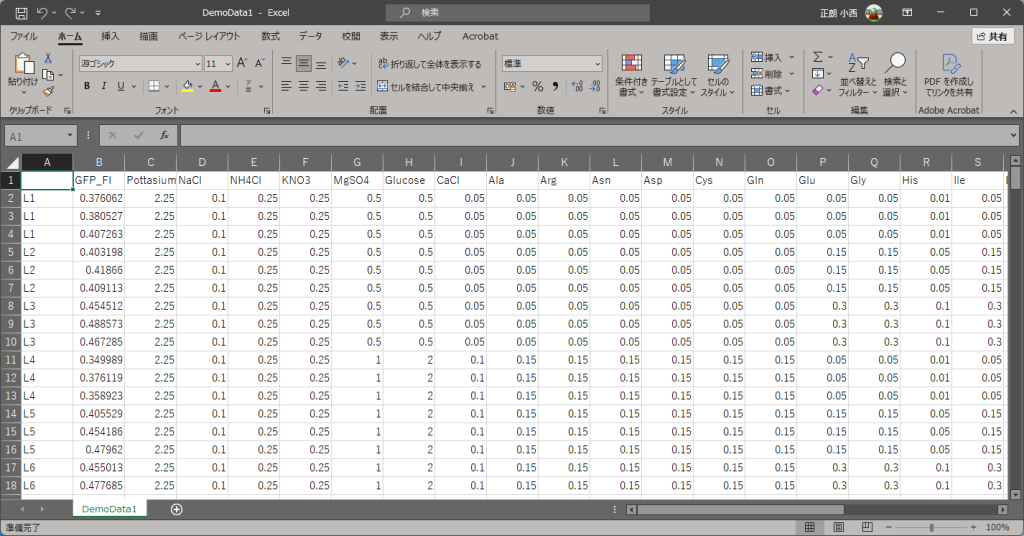Toggle 折り返して全体を表示する wrap text
Image resolution: width=1024 pixels, height=536 pixels.
(x=429, y=64)
